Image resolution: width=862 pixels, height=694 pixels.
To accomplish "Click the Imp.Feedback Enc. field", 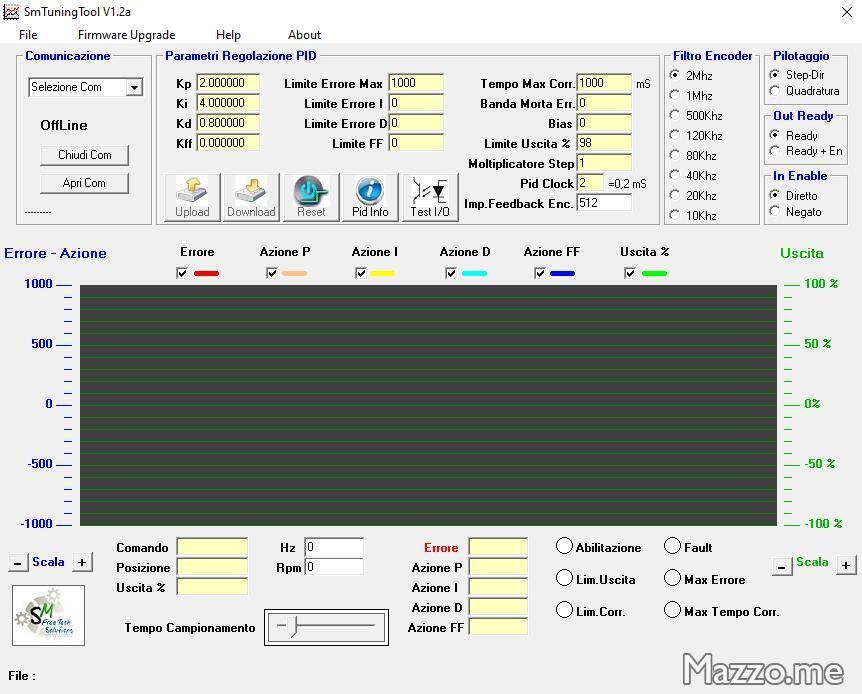I will click(x=604, y=203).
